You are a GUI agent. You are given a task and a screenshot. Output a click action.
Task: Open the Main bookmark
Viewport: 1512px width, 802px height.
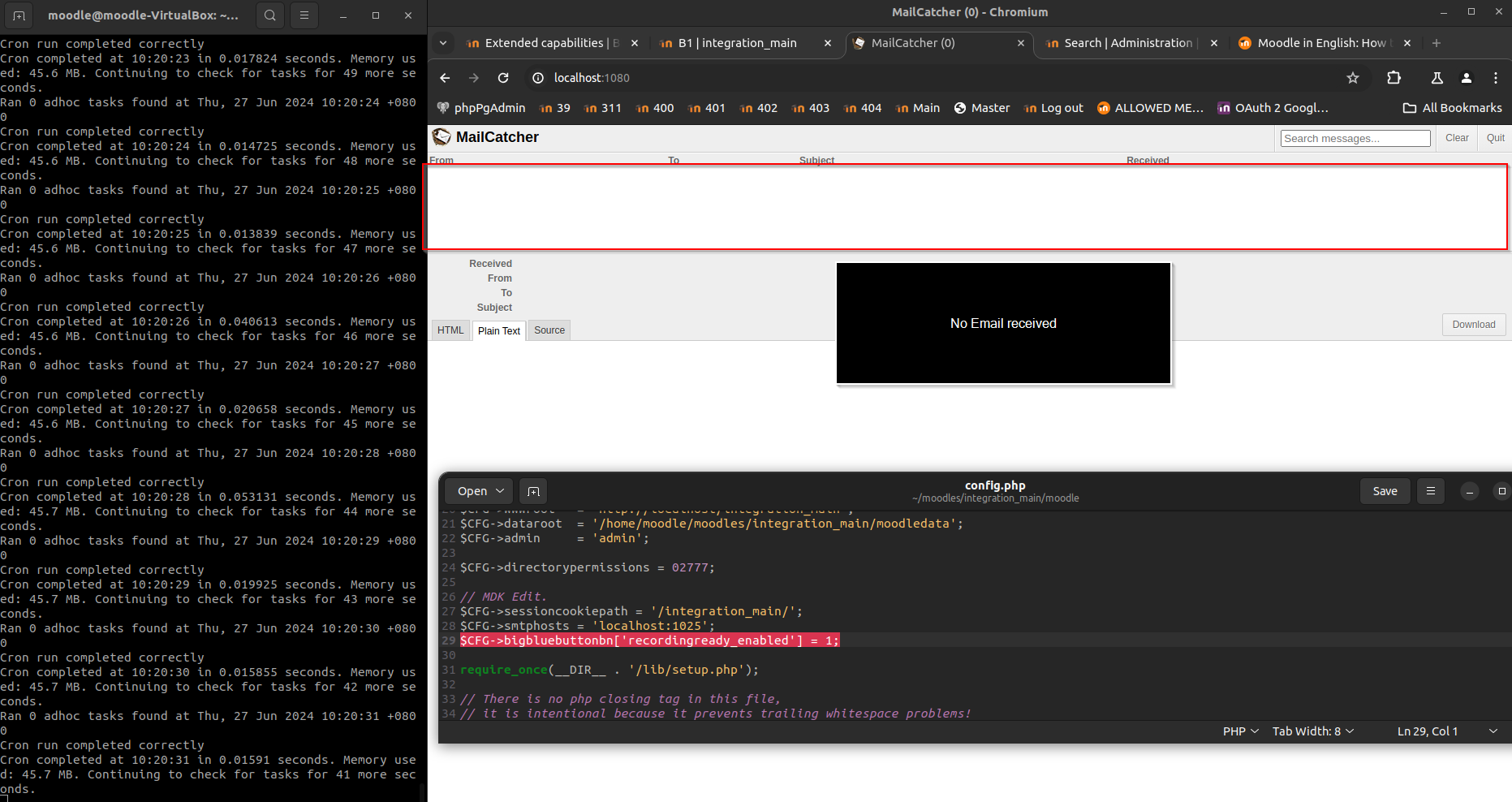(x=918, y=108)
